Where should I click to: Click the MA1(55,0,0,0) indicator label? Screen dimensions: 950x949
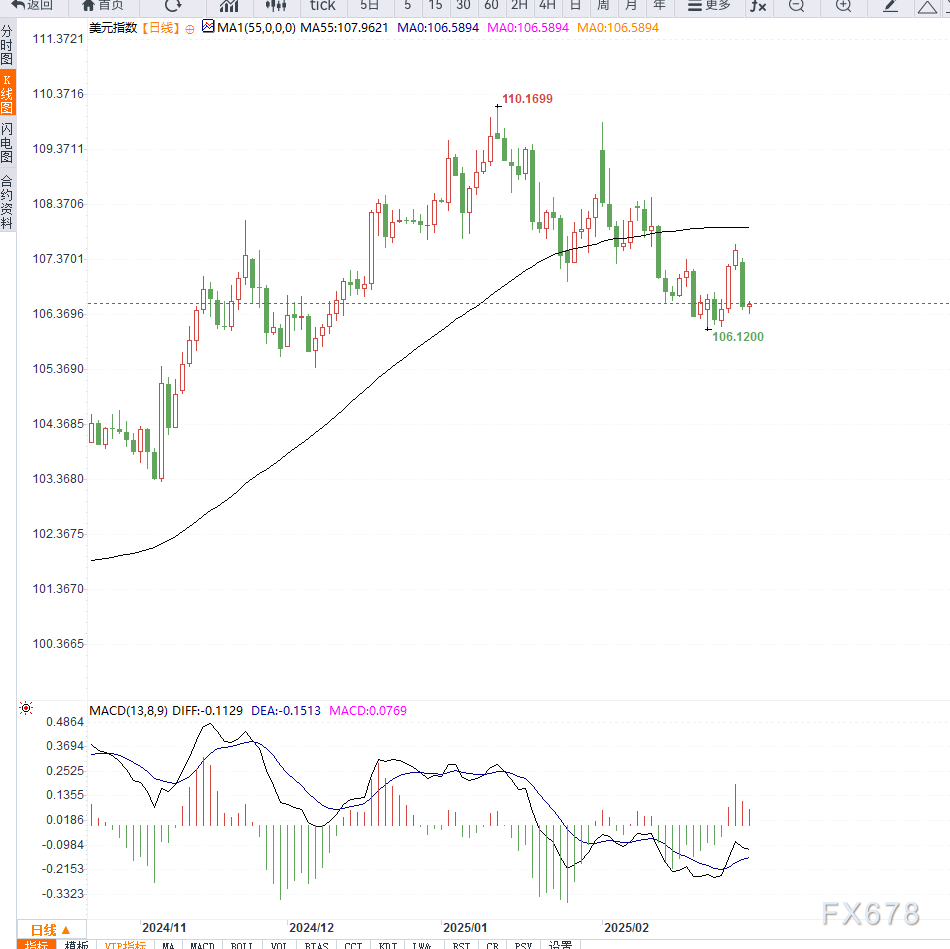point(256,28)
